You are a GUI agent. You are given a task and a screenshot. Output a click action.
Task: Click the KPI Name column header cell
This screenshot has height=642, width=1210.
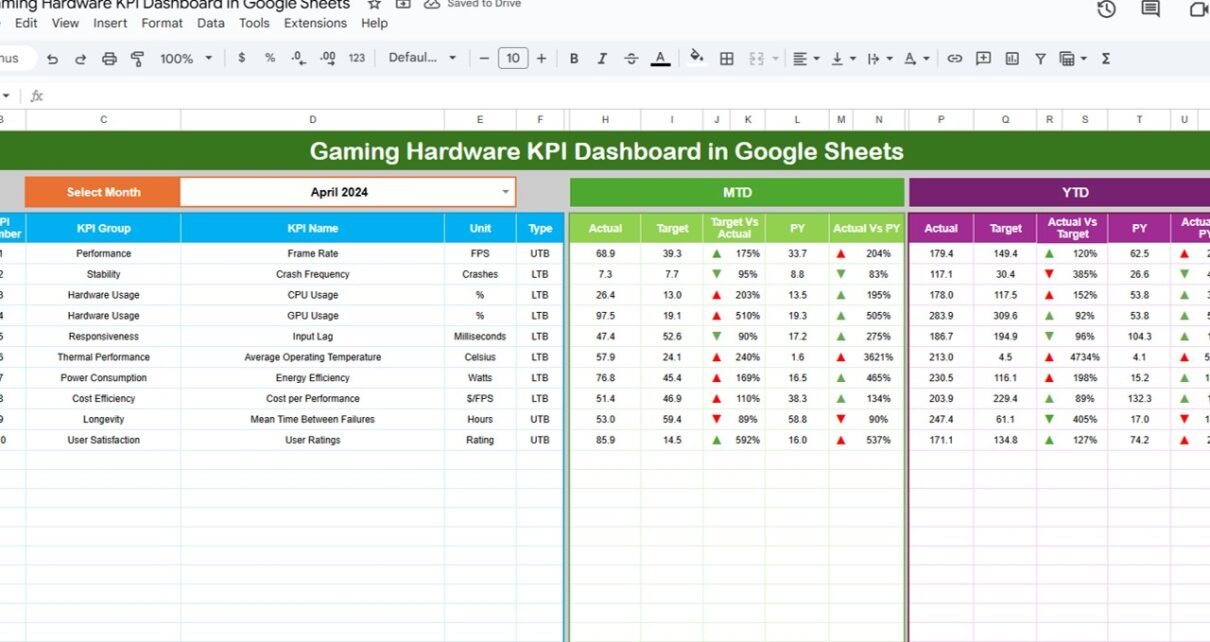coord(313,228)
